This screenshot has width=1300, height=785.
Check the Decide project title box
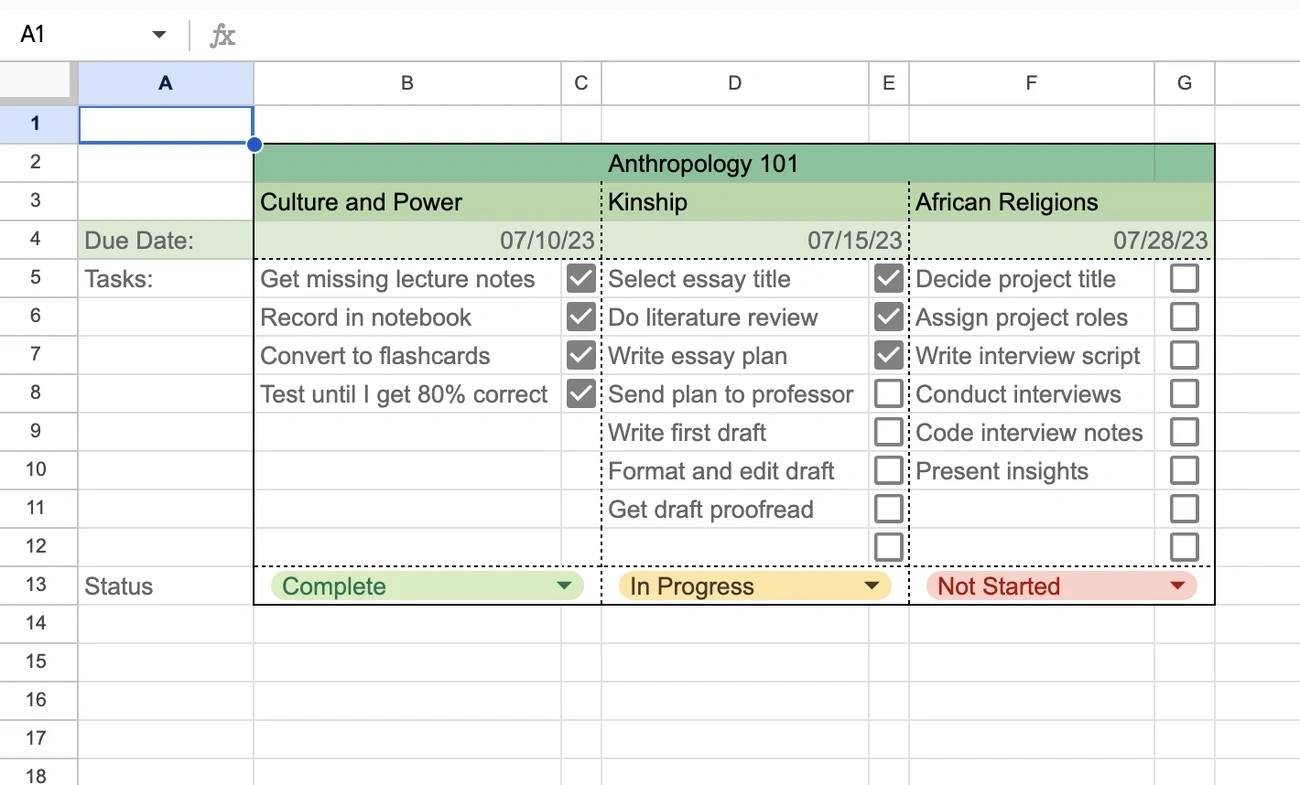pyautogui.click(x=1184, y=279)
